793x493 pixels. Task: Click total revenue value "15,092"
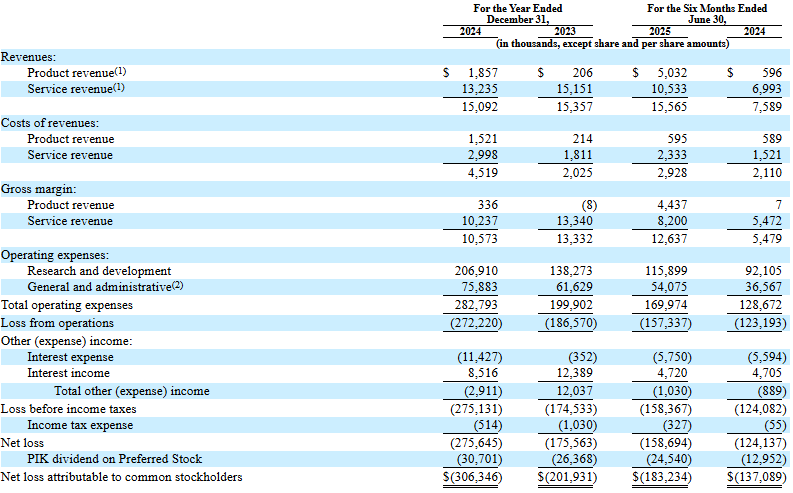click(479, 107)
